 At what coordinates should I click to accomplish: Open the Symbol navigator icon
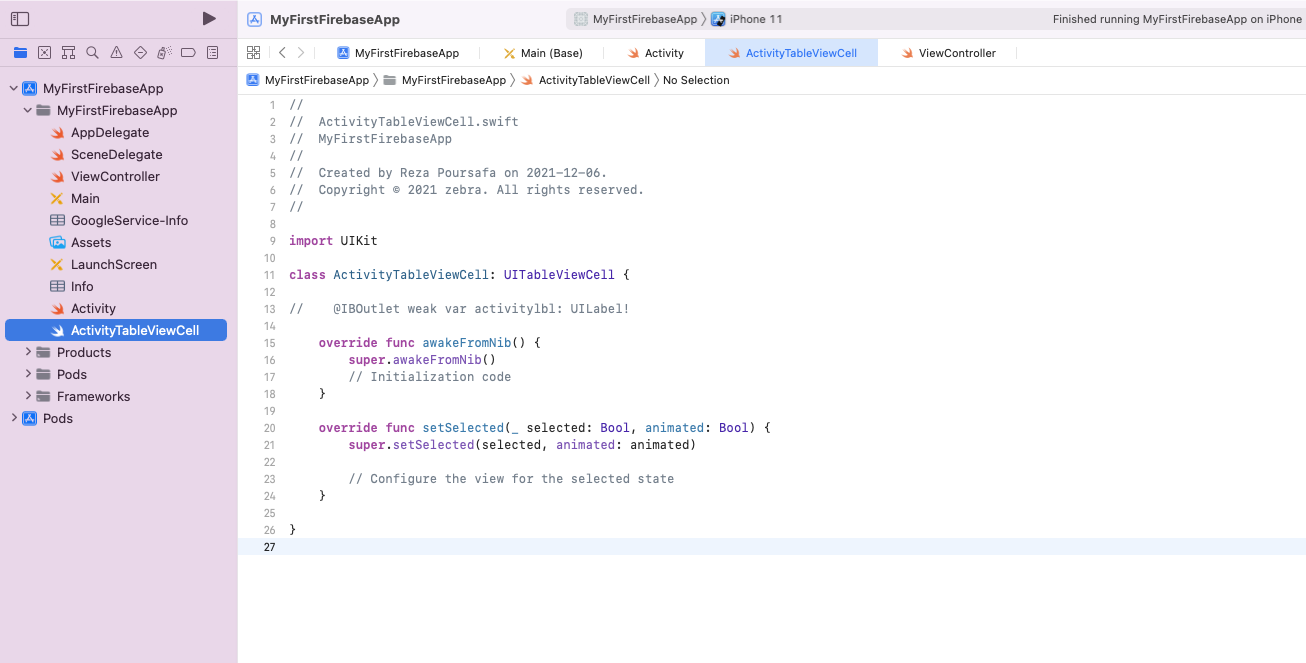(x=68, y=52)
